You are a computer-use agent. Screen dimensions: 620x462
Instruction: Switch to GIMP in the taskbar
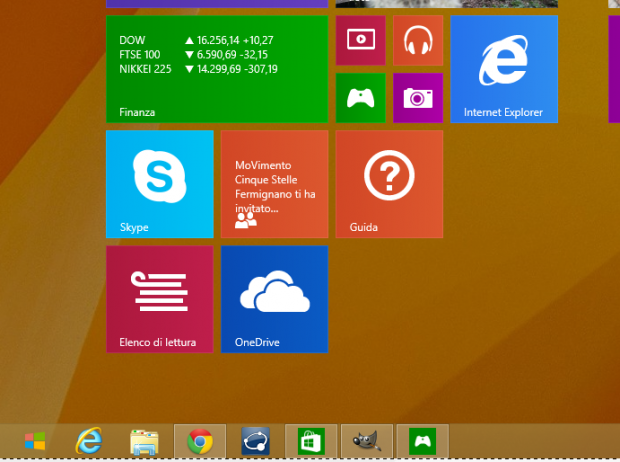coord(366,441)
